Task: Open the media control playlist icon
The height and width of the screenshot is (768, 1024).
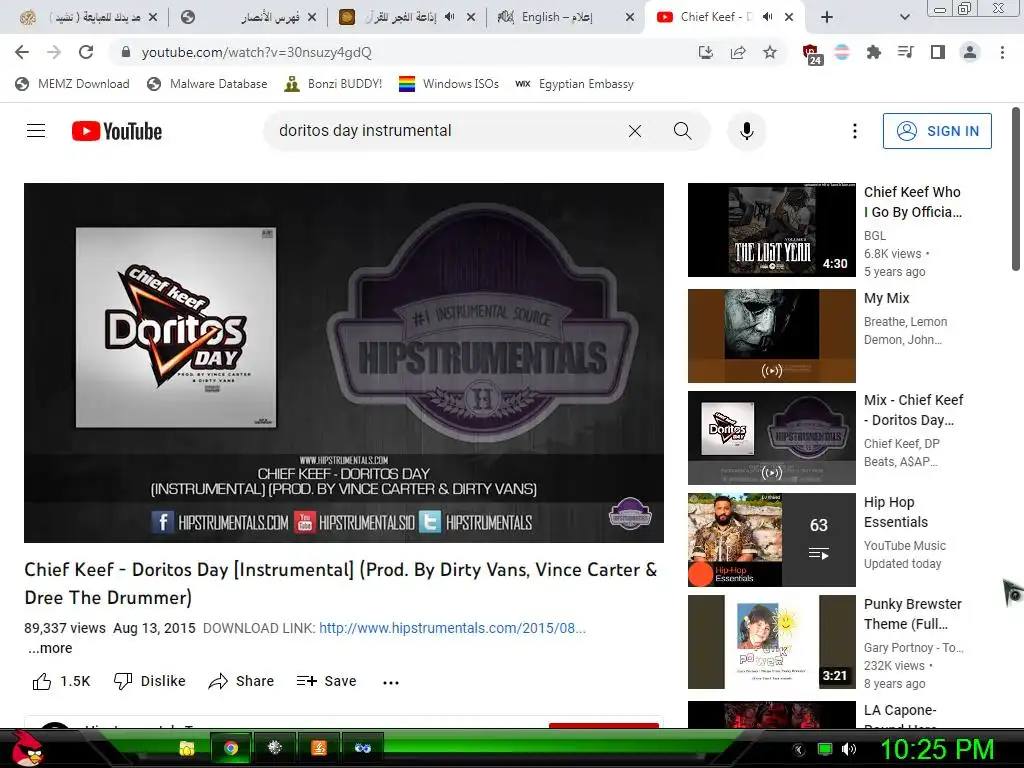Action: 905,52
